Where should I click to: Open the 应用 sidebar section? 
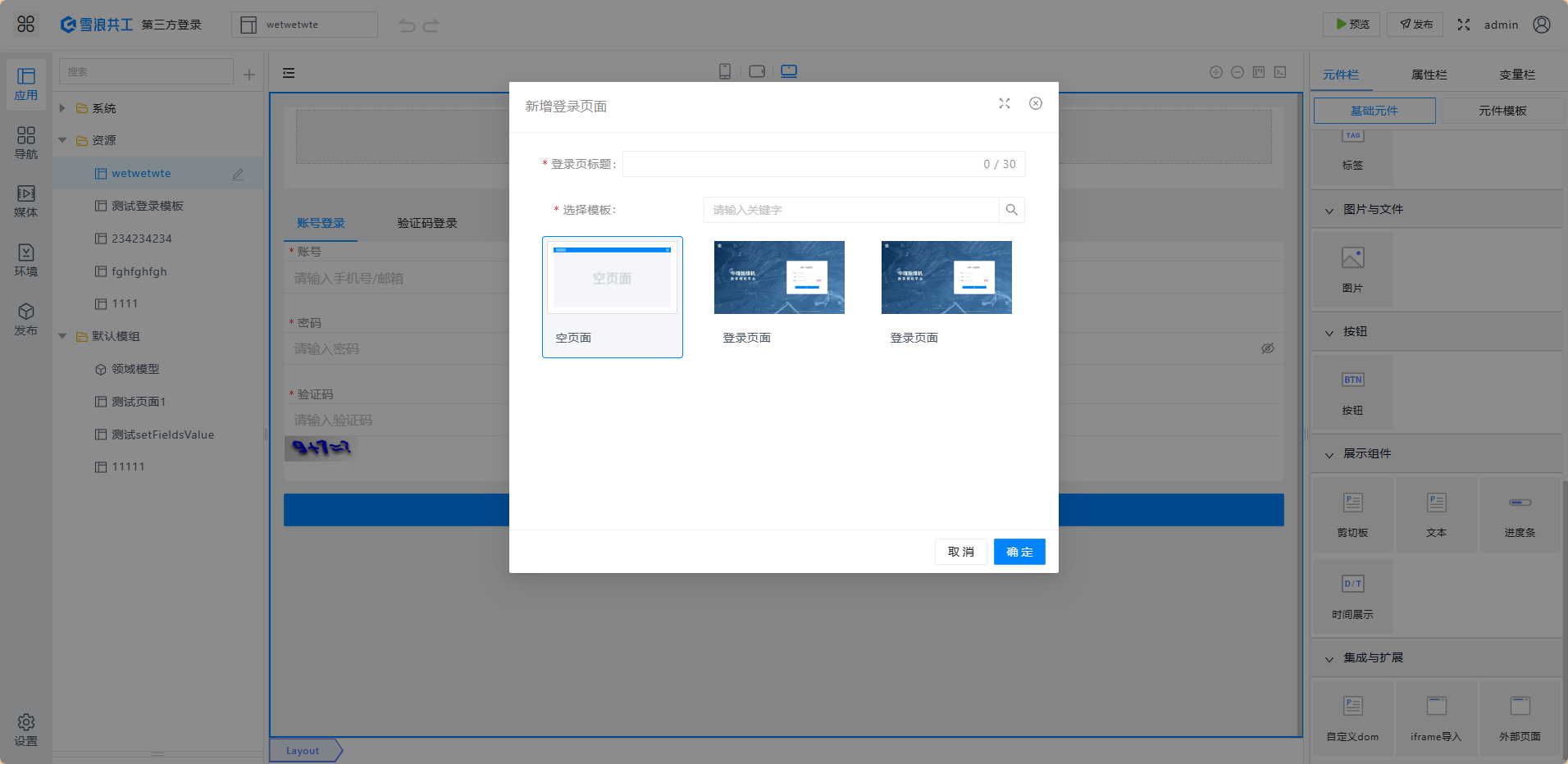click(x=26, y=84)
